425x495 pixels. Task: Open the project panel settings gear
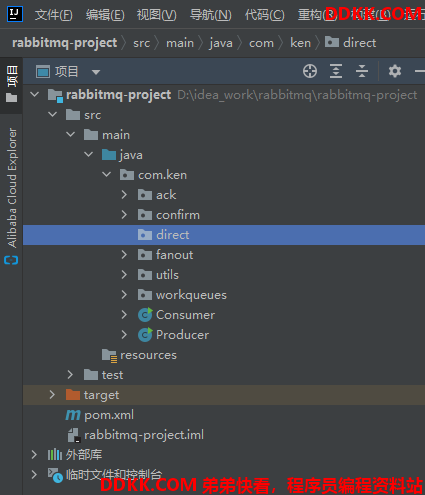tap(395, 71)
